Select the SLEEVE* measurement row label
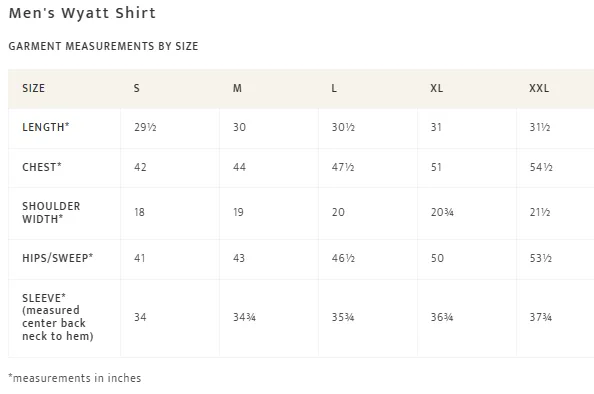The height and width of the screenshot is (394, 594). click(x=58, y=317)
